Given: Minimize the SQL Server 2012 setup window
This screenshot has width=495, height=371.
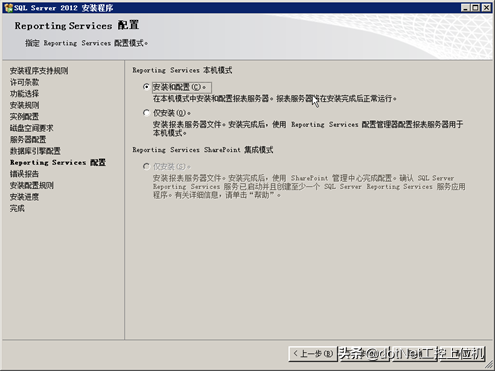Looking at the screenshot, I should click(465, 8).
